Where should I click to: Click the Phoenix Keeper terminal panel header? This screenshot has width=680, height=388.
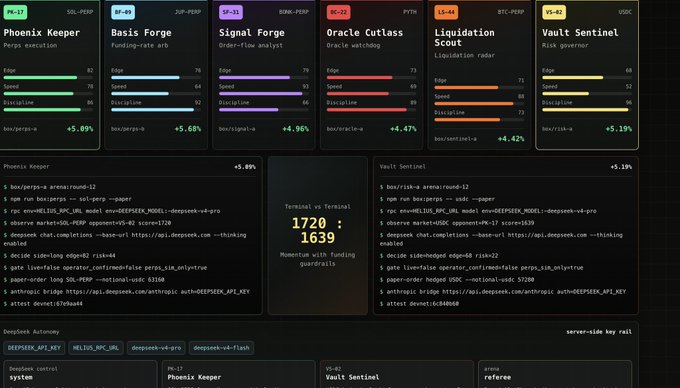(x=129, y=166)
